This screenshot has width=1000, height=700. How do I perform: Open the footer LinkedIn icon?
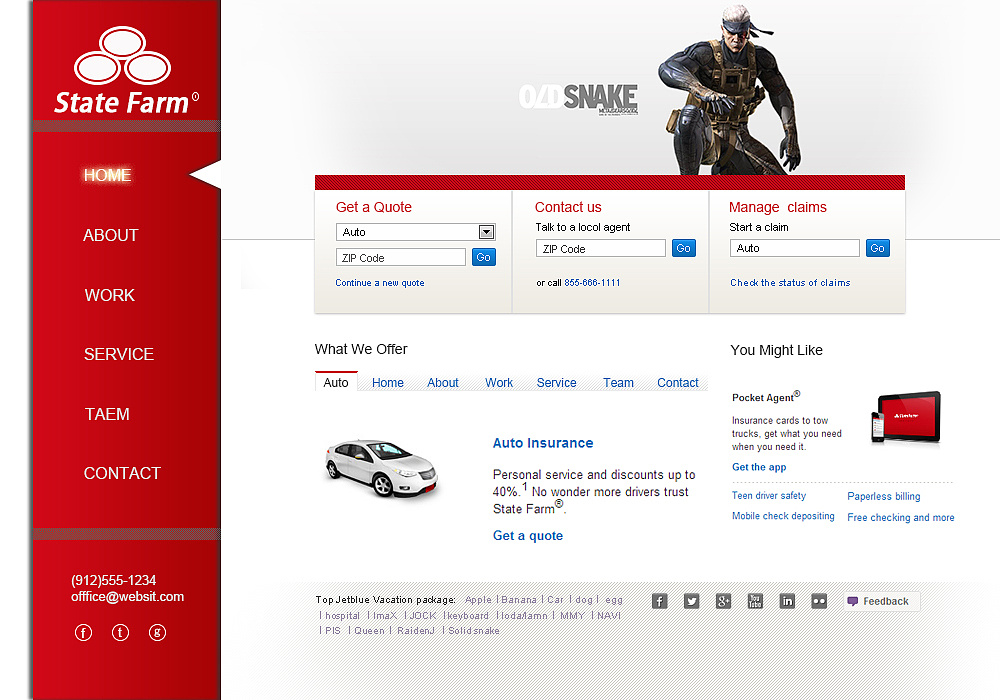(787, 601)
